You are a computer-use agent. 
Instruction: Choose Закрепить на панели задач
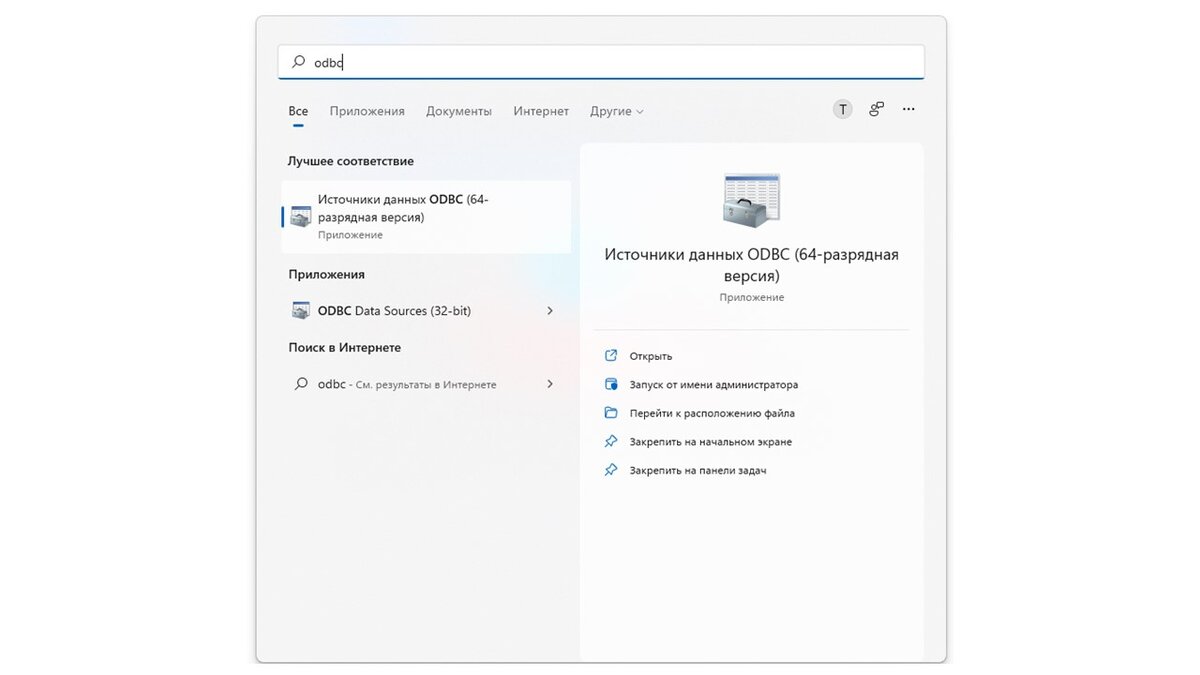(697, 470)
